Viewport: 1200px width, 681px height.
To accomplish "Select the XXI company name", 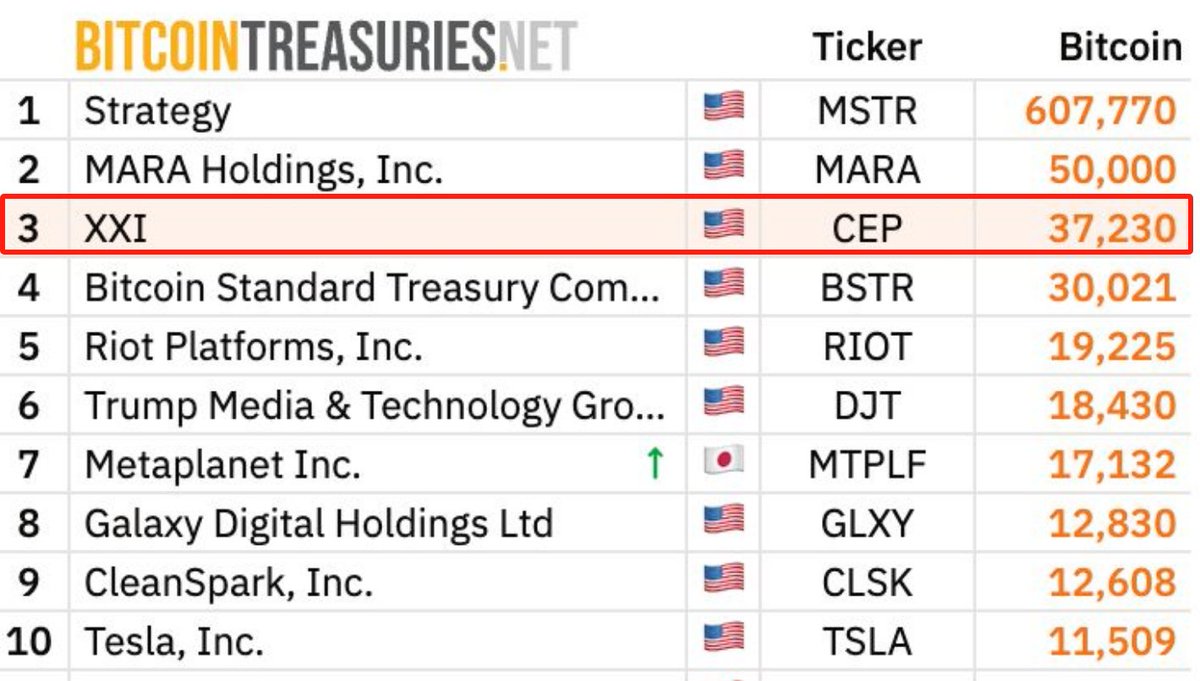I will (x=116, y=229).
